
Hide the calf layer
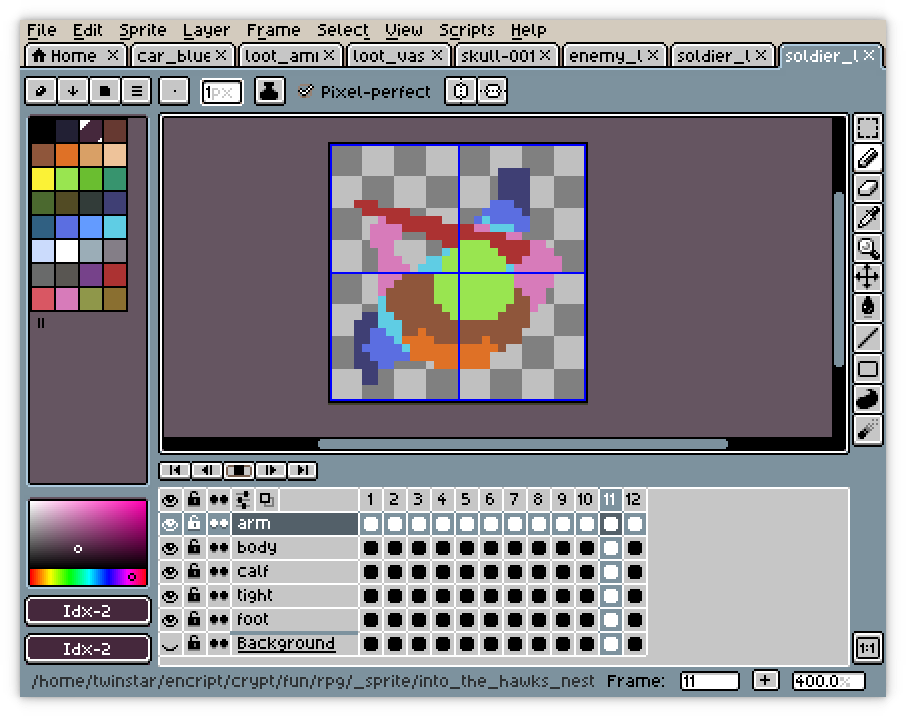click(170, 572)
